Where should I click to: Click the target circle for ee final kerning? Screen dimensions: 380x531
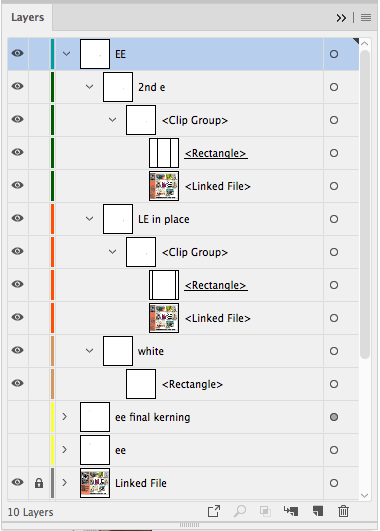334,417
